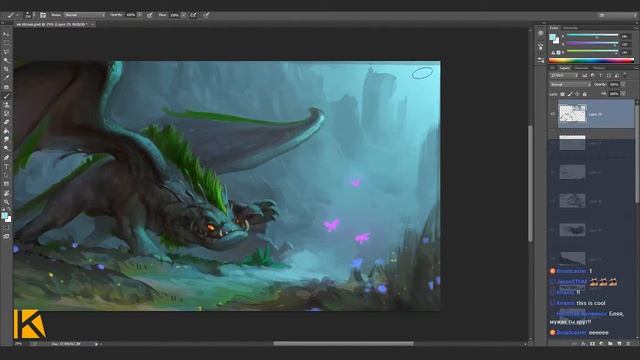Select the Quick Selection tool
Viewport: 640px width, 360px height.
click(6, 60)
